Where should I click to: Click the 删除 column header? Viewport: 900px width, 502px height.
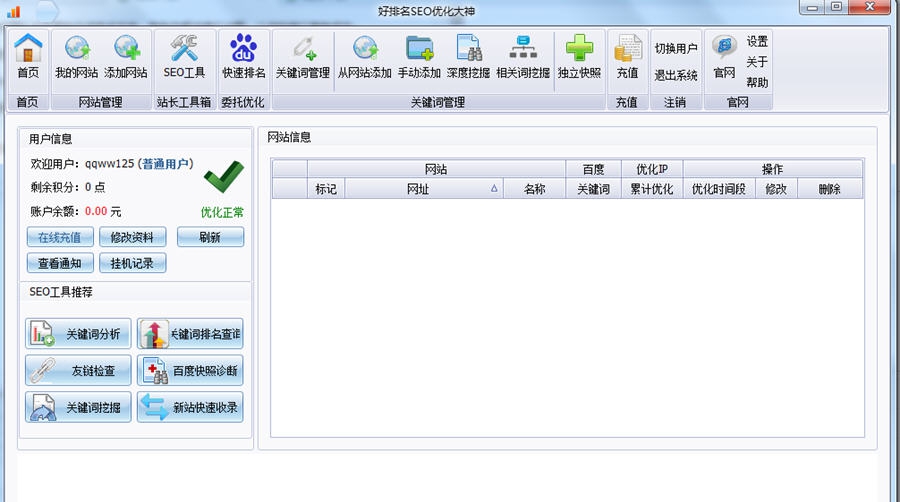830,189
